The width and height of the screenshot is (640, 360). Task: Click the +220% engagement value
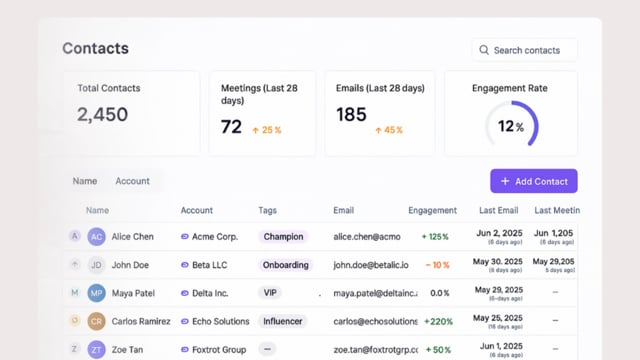coord(438,321)
